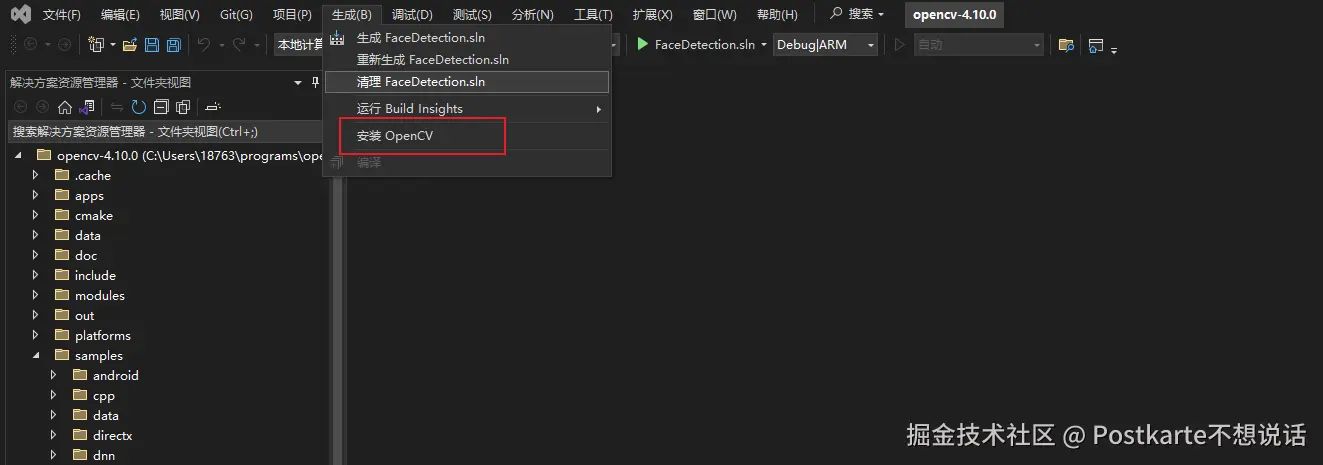1323x465 pixels.
Task: Open the Solution Explorer window options dropdown
Action: 298,82
